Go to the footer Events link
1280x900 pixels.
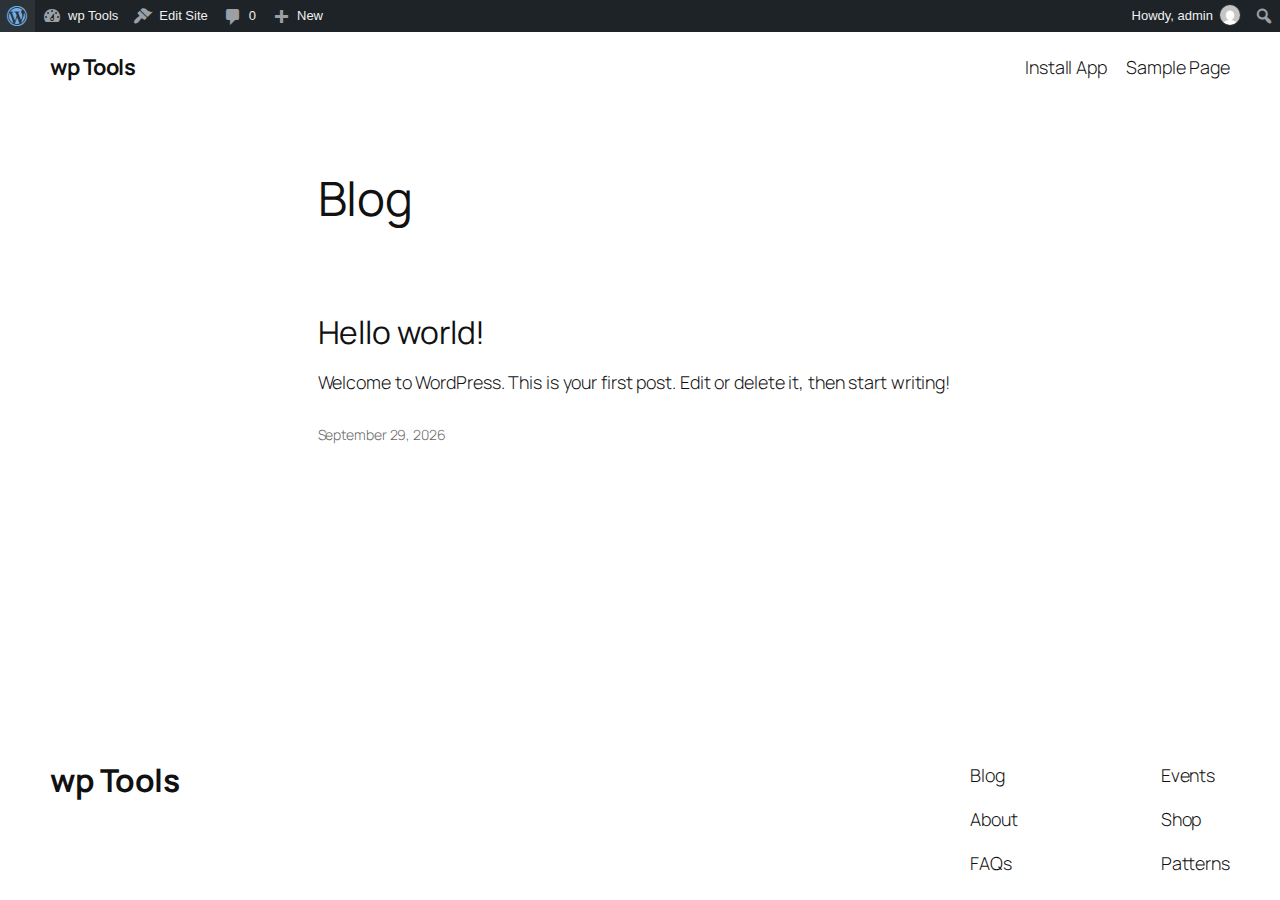click(x=1188, y=776)
